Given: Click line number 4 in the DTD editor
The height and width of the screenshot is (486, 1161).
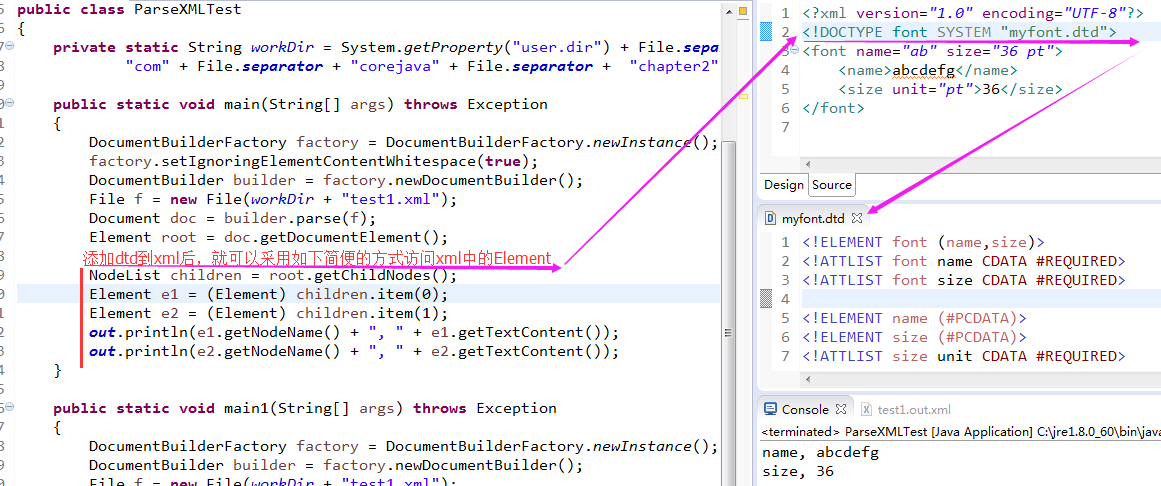Looking at the screenshot, I should coord(785,299).
